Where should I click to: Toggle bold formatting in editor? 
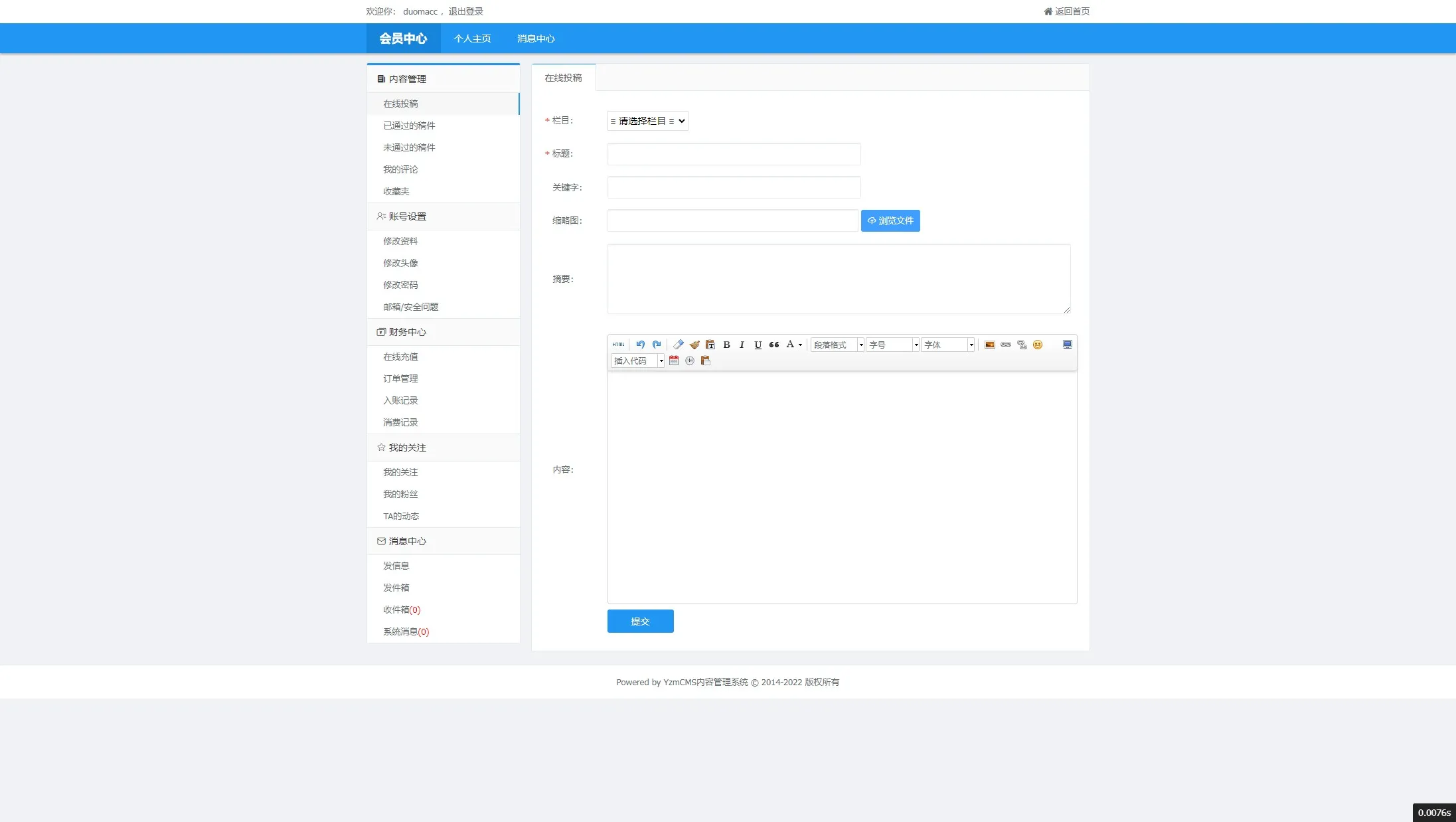(x=726, y=345)
